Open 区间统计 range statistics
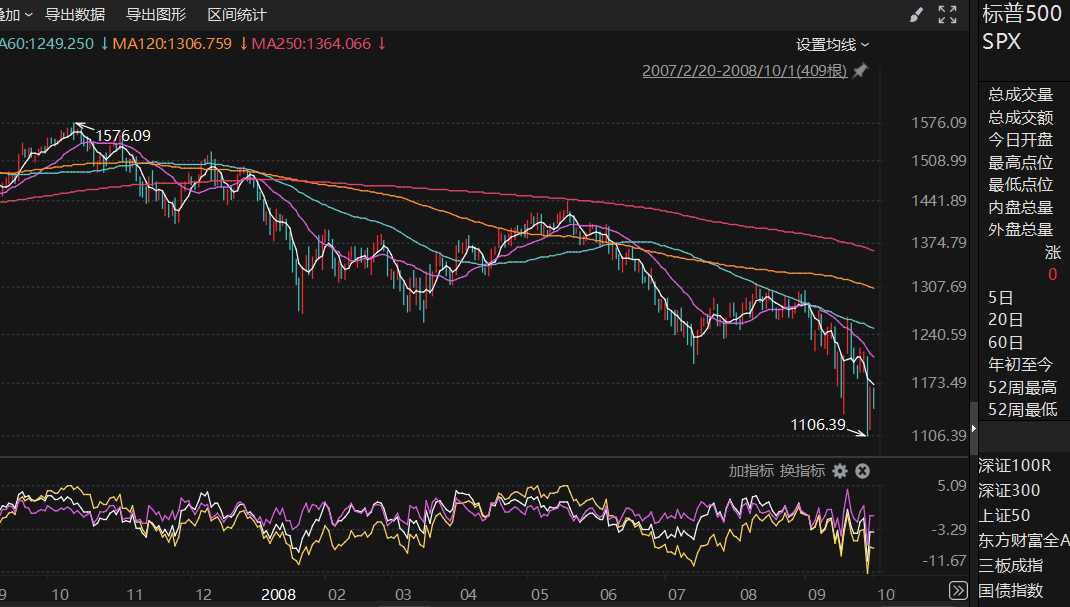The width and height of the screenshot is (1070, 607). point(237,14)
